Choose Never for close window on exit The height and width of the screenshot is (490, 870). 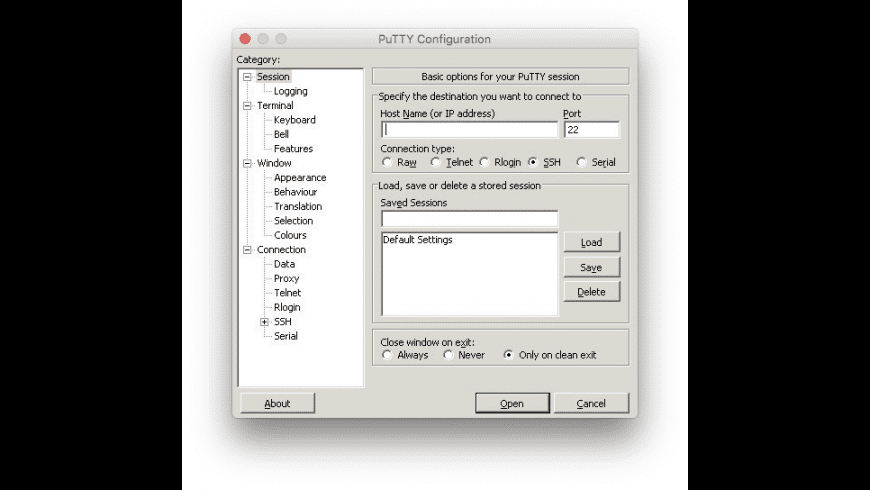448,355
